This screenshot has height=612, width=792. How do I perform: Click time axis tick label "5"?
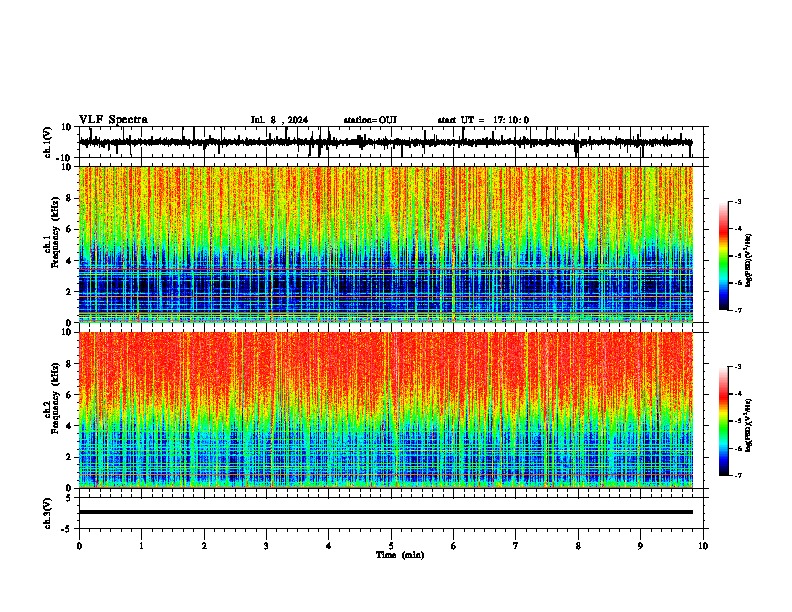(x=391, y=546)
